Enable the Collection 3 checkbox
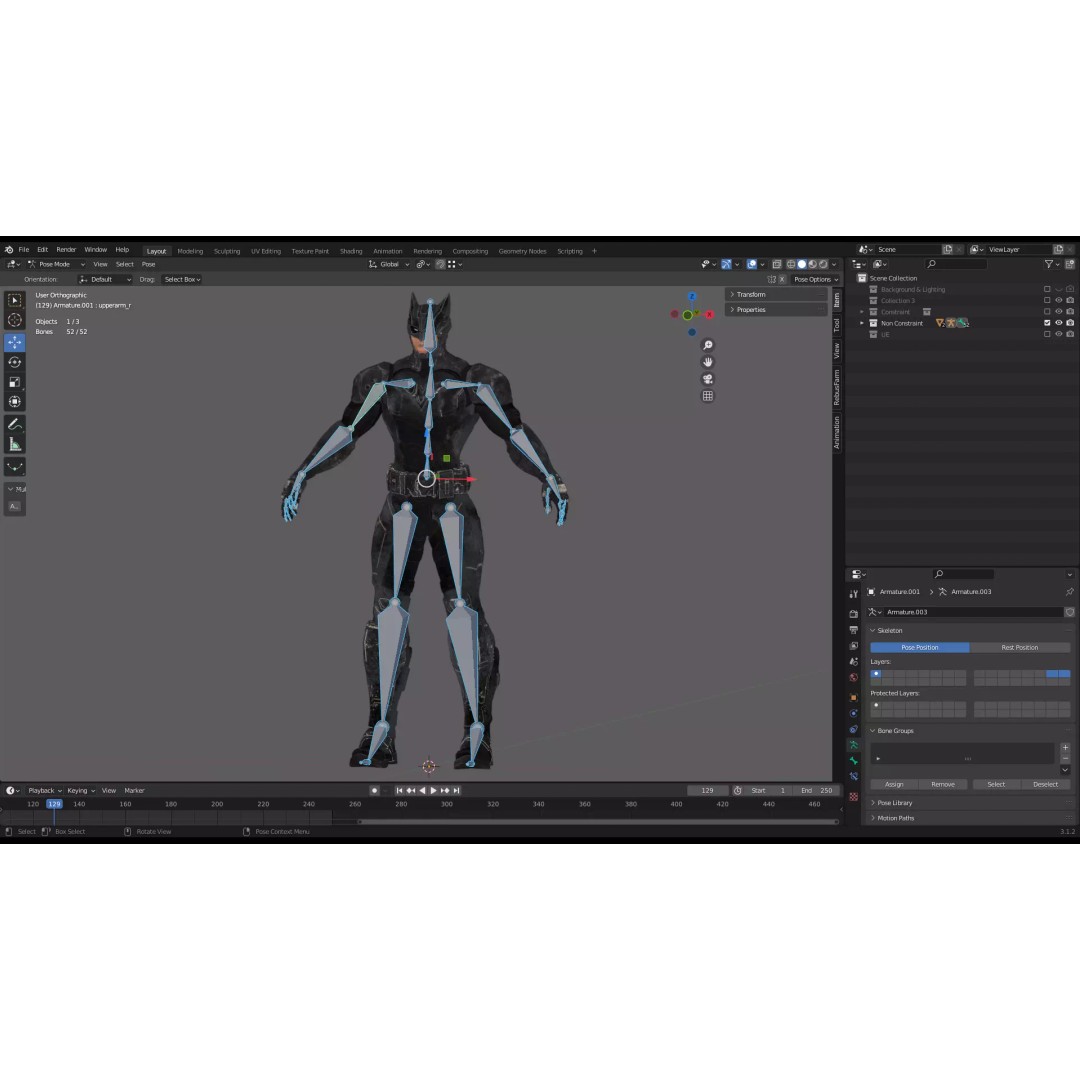Screen dimensions: 1080x1080 pos(1047,300)
